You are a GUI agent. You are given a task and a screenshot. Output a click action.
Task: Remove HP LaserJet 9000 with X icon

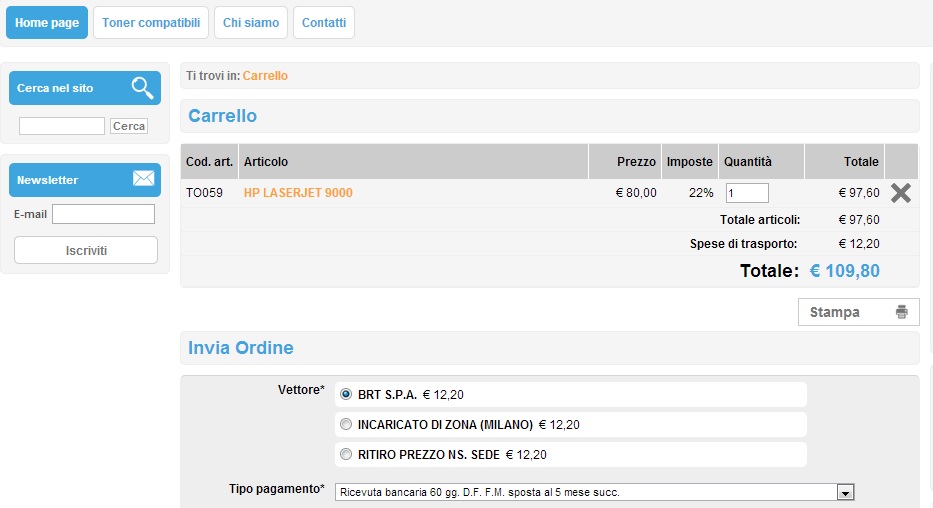[x=900, y=193]
